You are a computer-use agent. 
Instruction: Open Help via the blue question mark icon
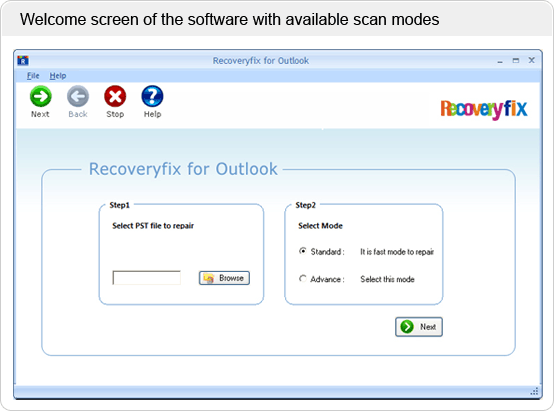click(x=152, y=96)
